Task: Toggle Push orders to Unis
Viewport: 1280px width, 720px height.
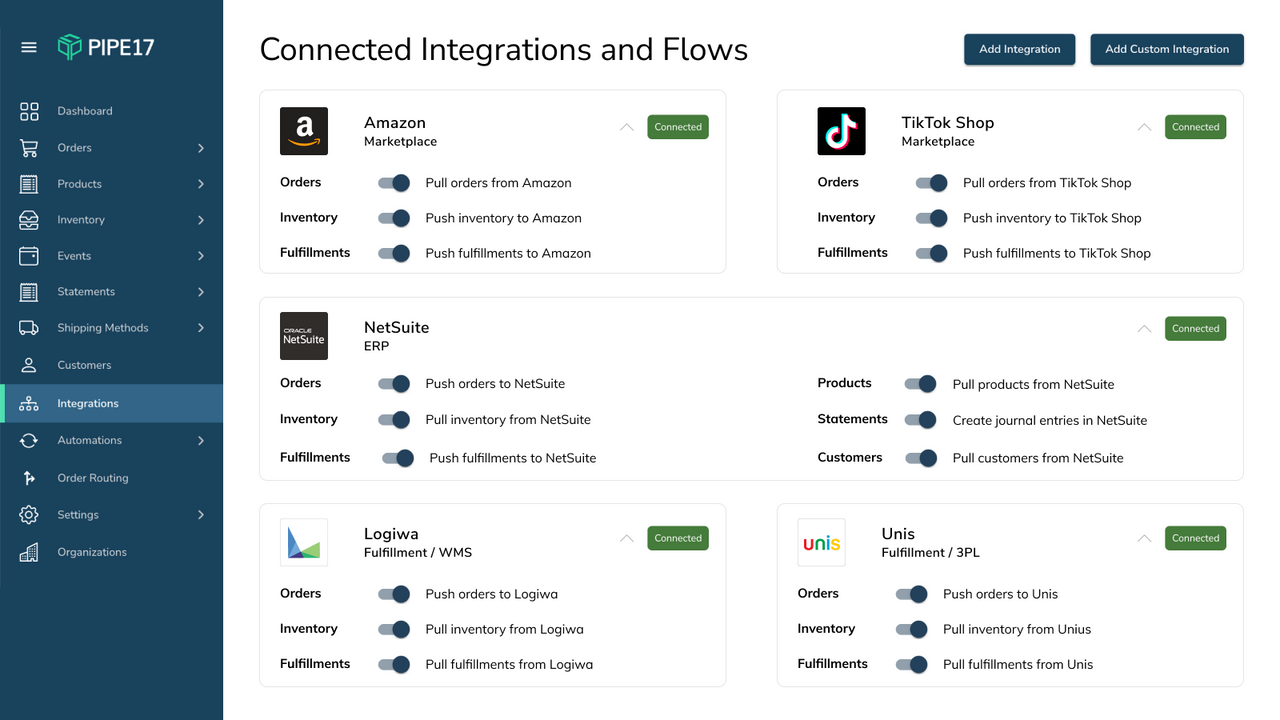Action: click(x=912, y=594)
